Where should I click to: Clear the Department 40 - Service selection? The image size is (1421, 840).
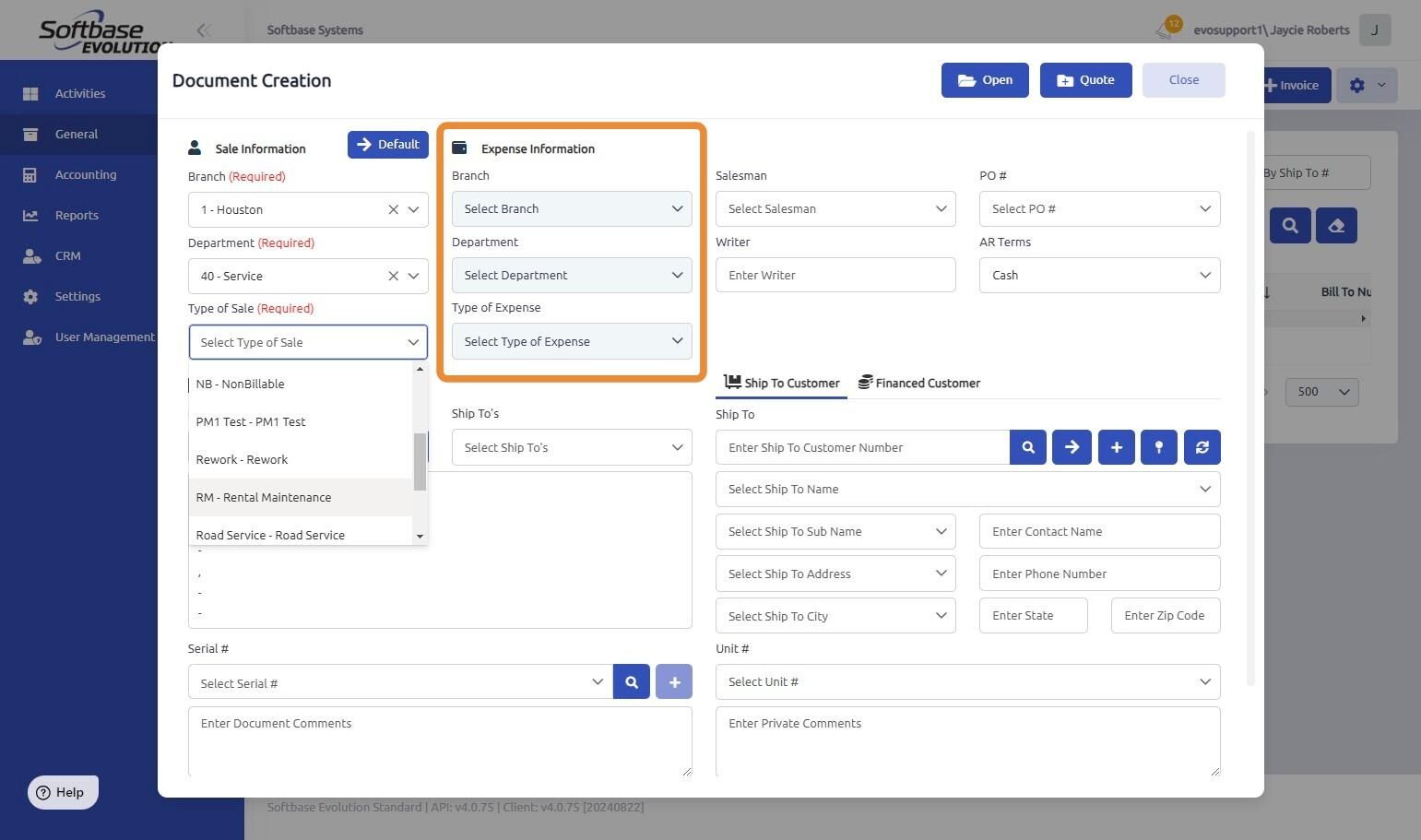pyautogui.click(x=393, y=276)
